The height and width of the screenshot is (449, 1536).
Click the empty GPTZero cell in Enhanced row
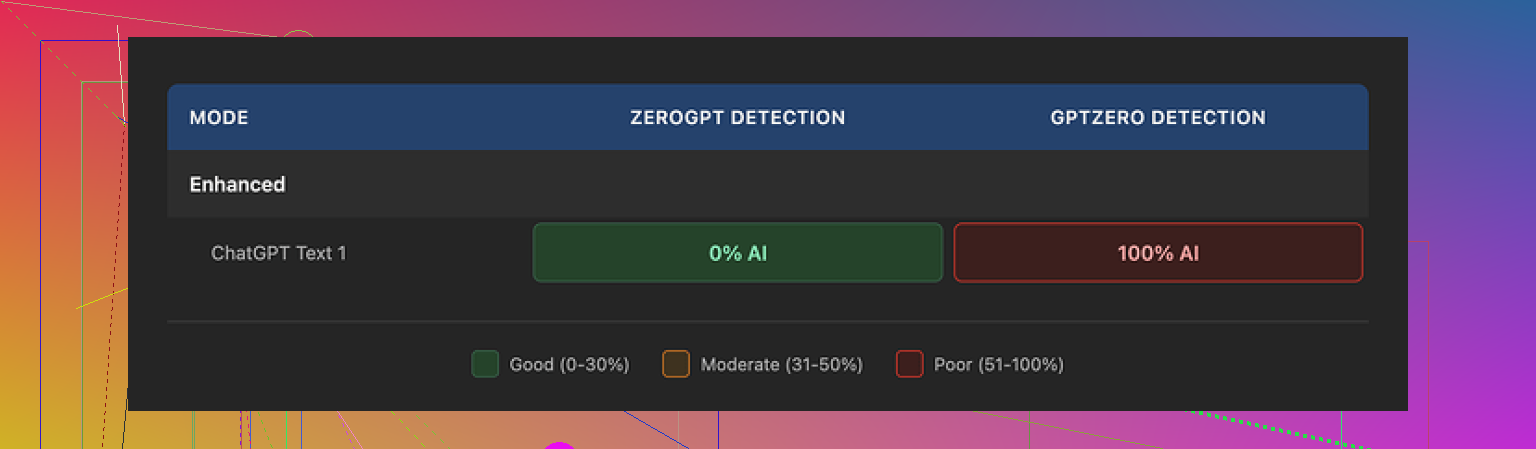tap(1157, 185)
